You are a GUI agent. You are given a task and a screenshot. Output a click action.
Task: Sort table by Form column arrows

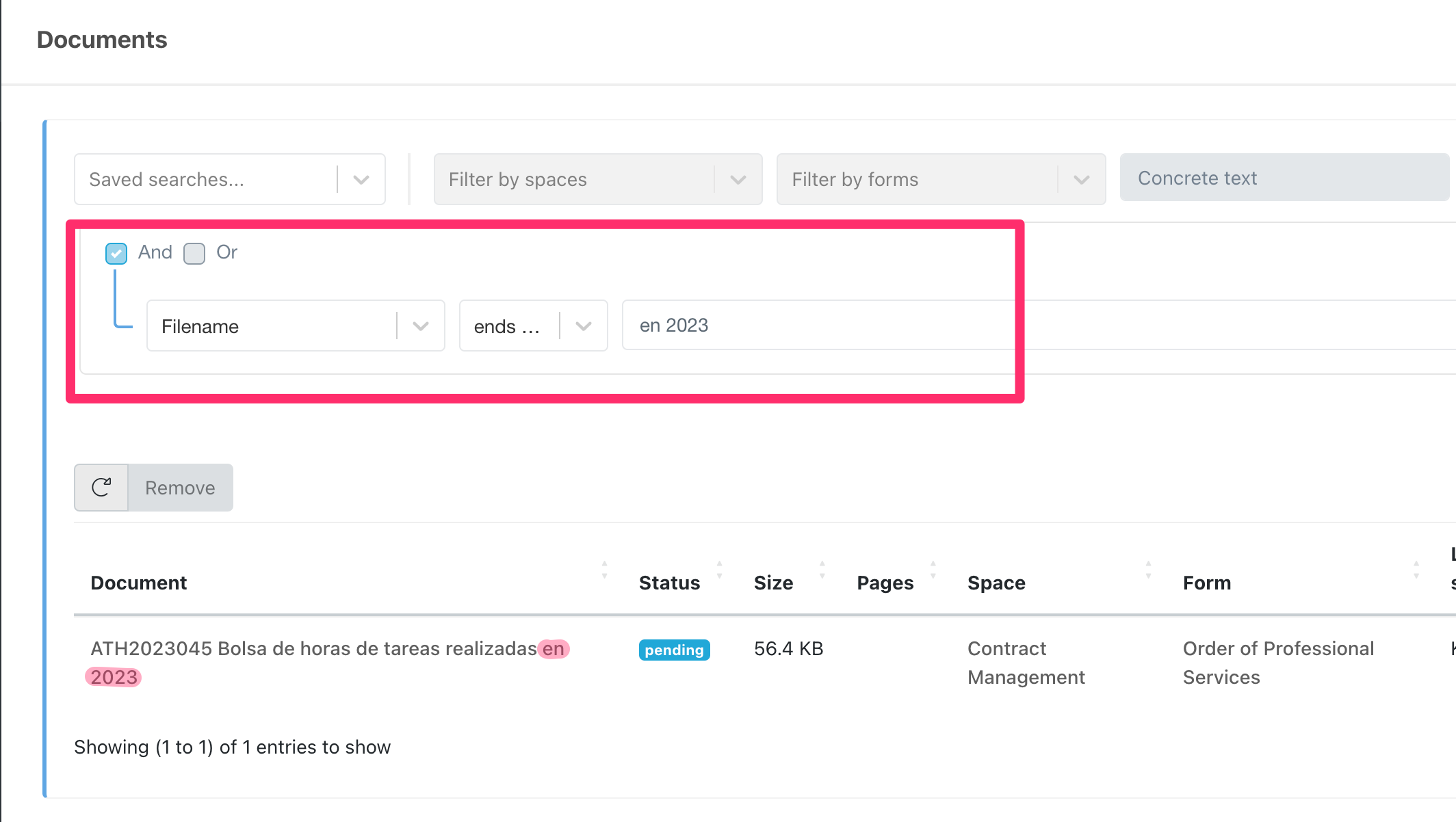point(1416,570)
